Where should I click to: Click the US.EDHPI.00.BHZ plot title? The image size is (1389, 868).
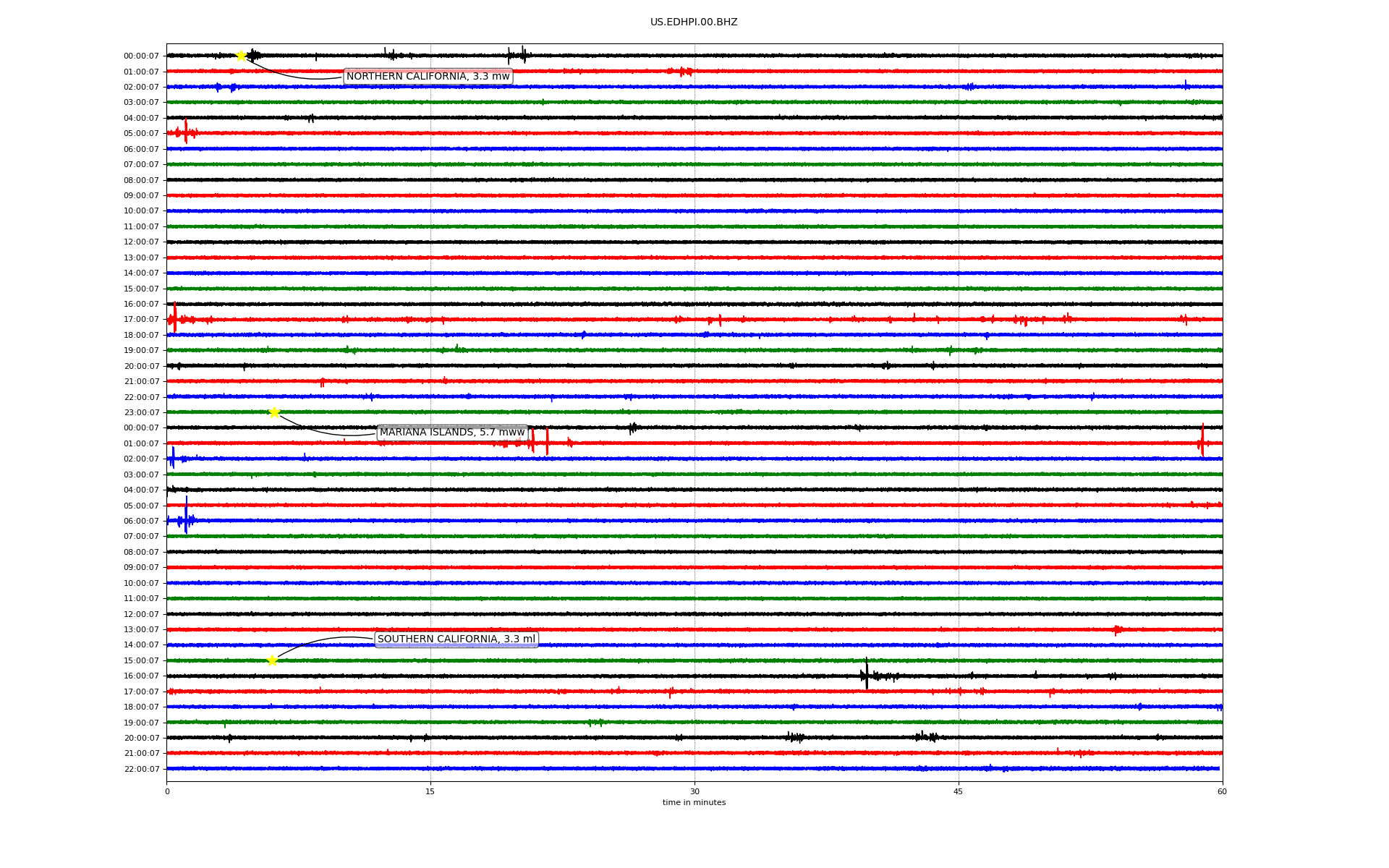click(693, 22)
